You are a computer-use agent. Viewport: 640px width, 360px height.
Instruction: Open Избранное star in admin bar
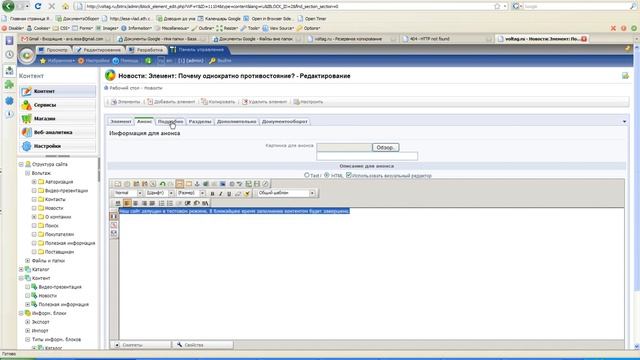point(57,60)
